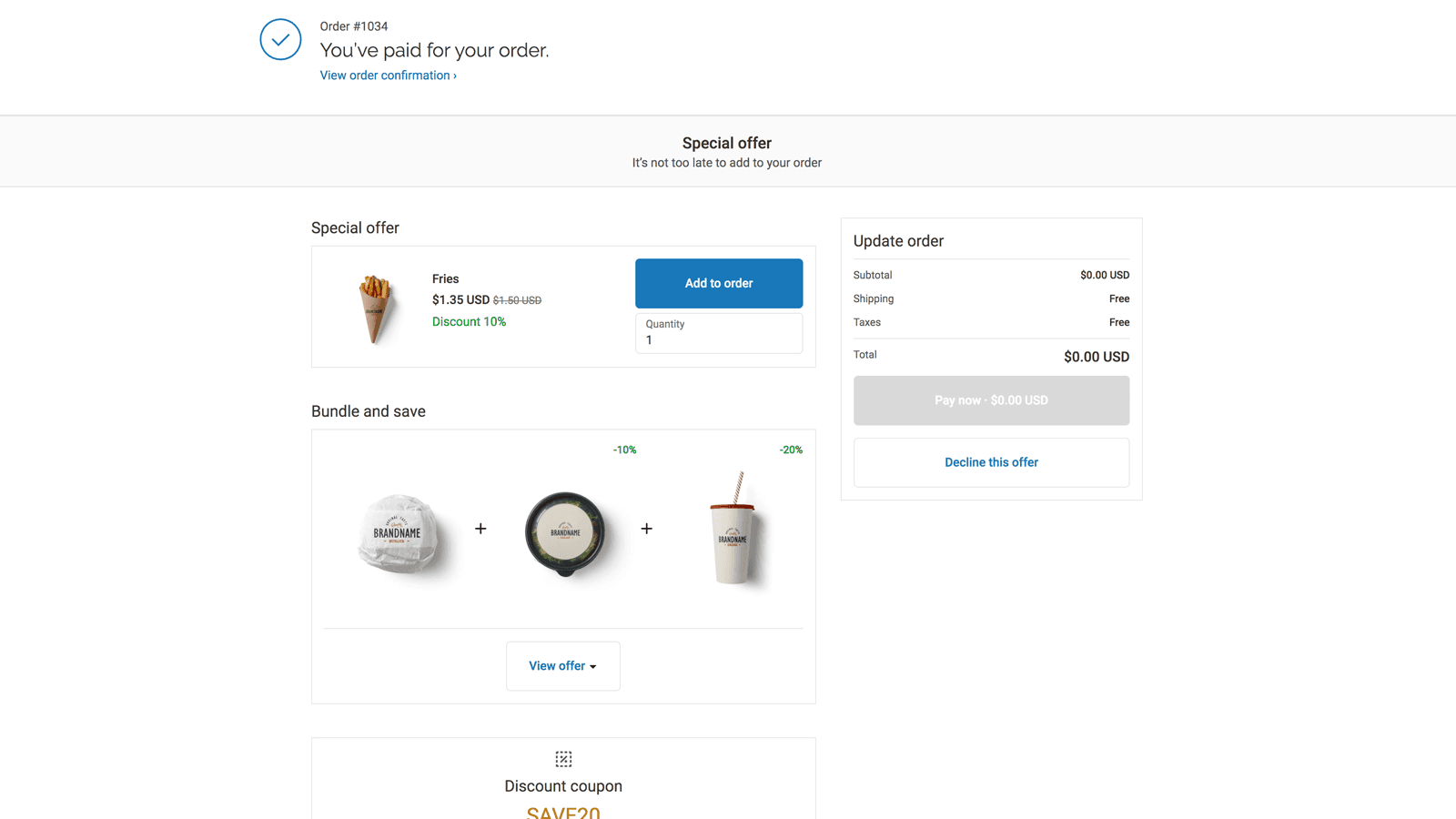The image size is (1456, 819).
Task: Click the plus sign between bowl and drink
Action: [x=647, y=528]
